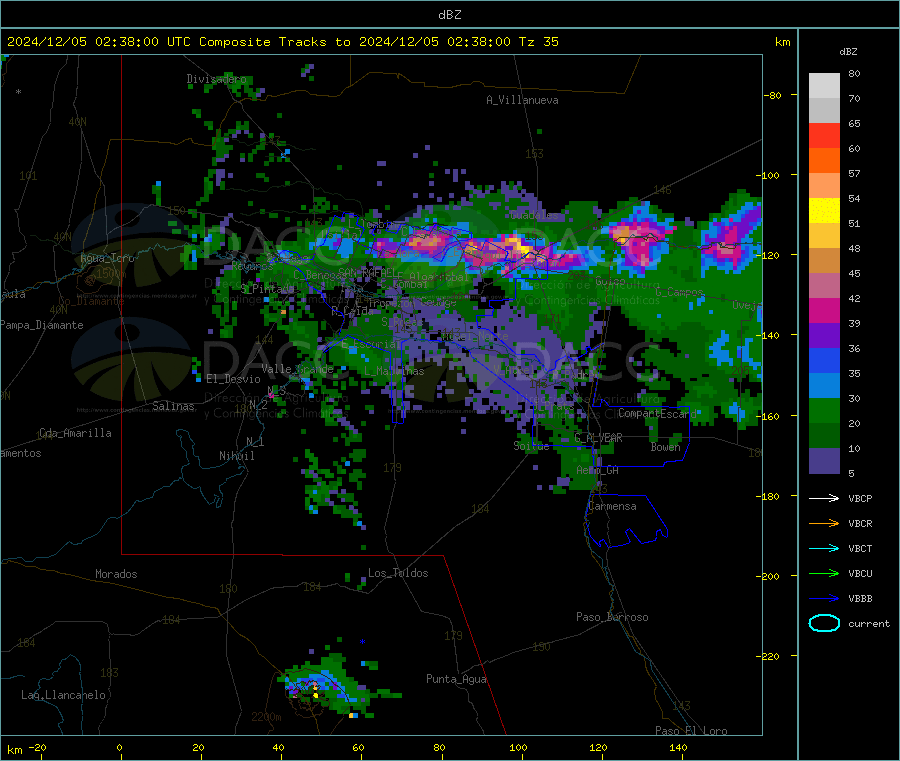Click the VBBB legend label
This screenshot has height=761, width=900.
click(860, 599)
